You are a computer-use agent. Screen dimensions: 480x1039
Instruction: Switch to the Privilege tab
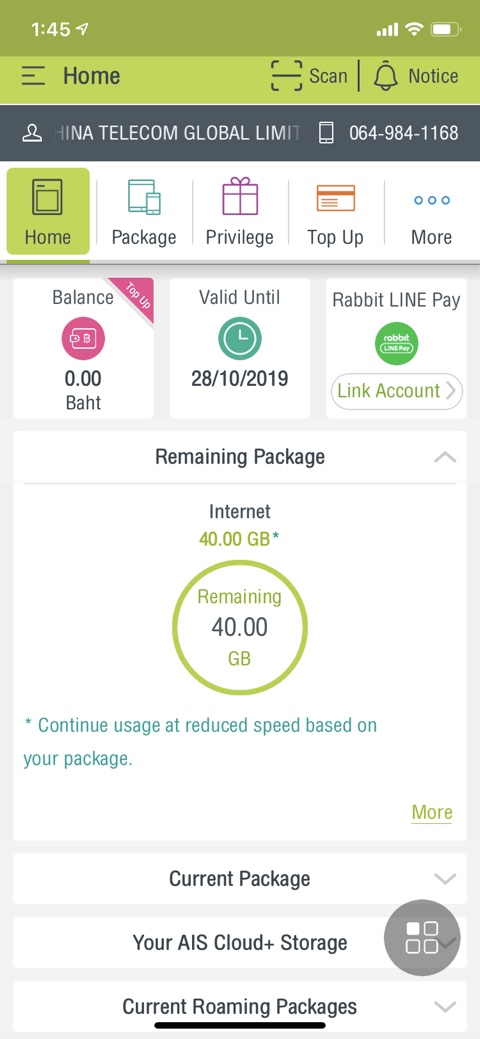(239, 212)
